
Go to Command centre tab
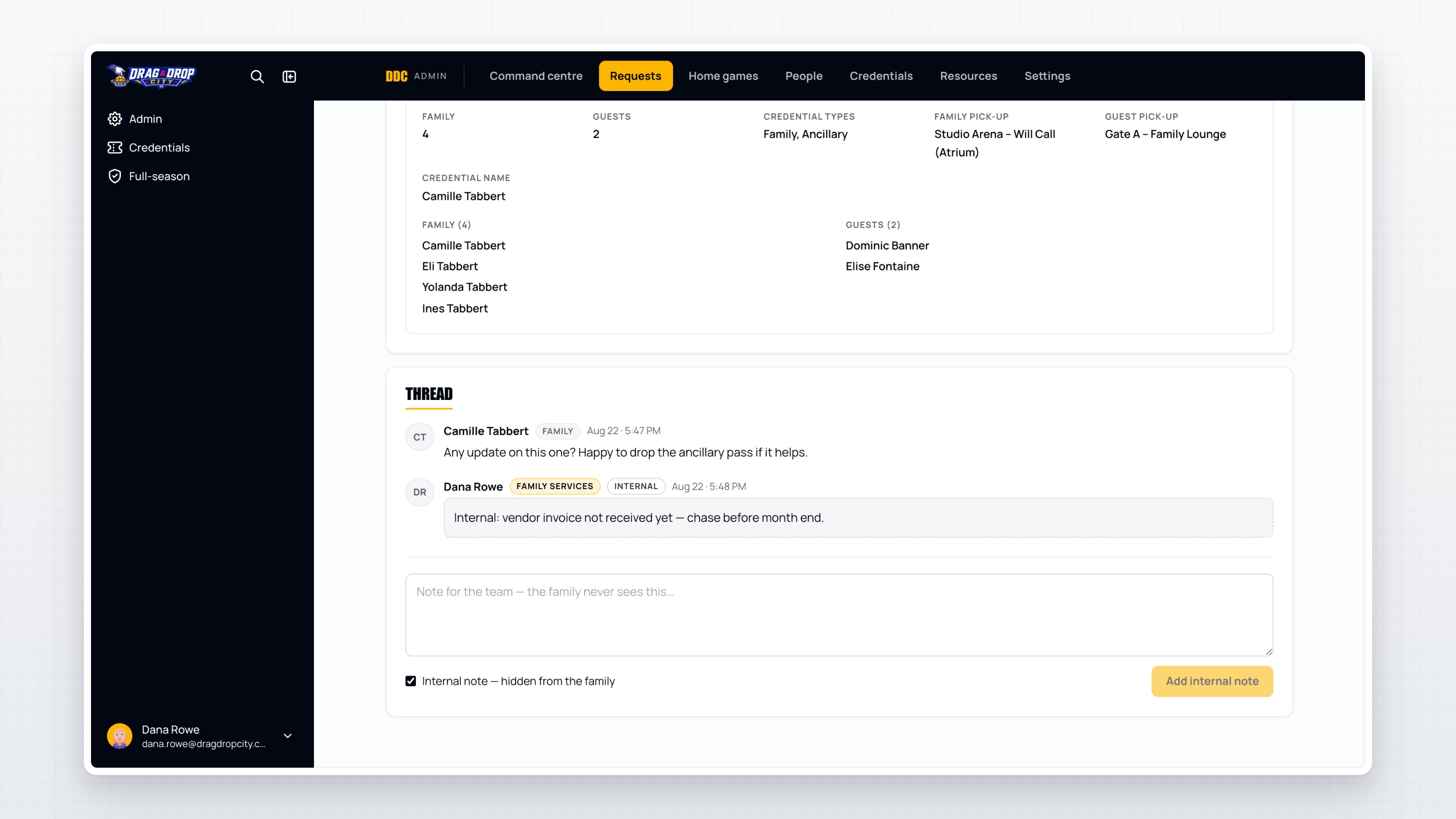(x=535, y=76)
